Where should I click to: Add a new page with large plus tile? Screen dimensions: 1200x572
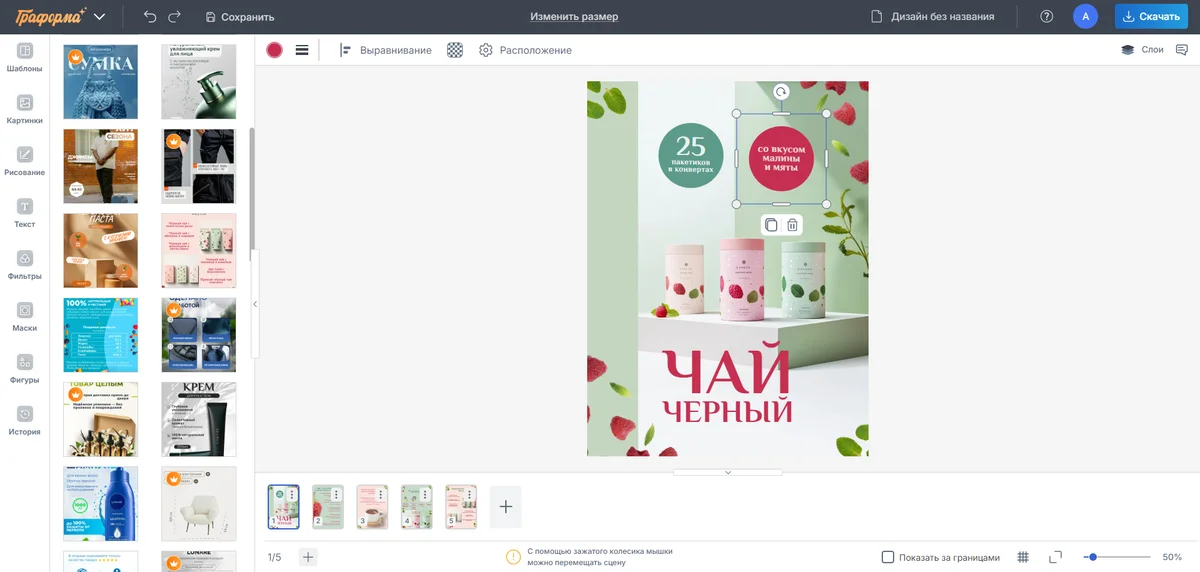point(505,507)
